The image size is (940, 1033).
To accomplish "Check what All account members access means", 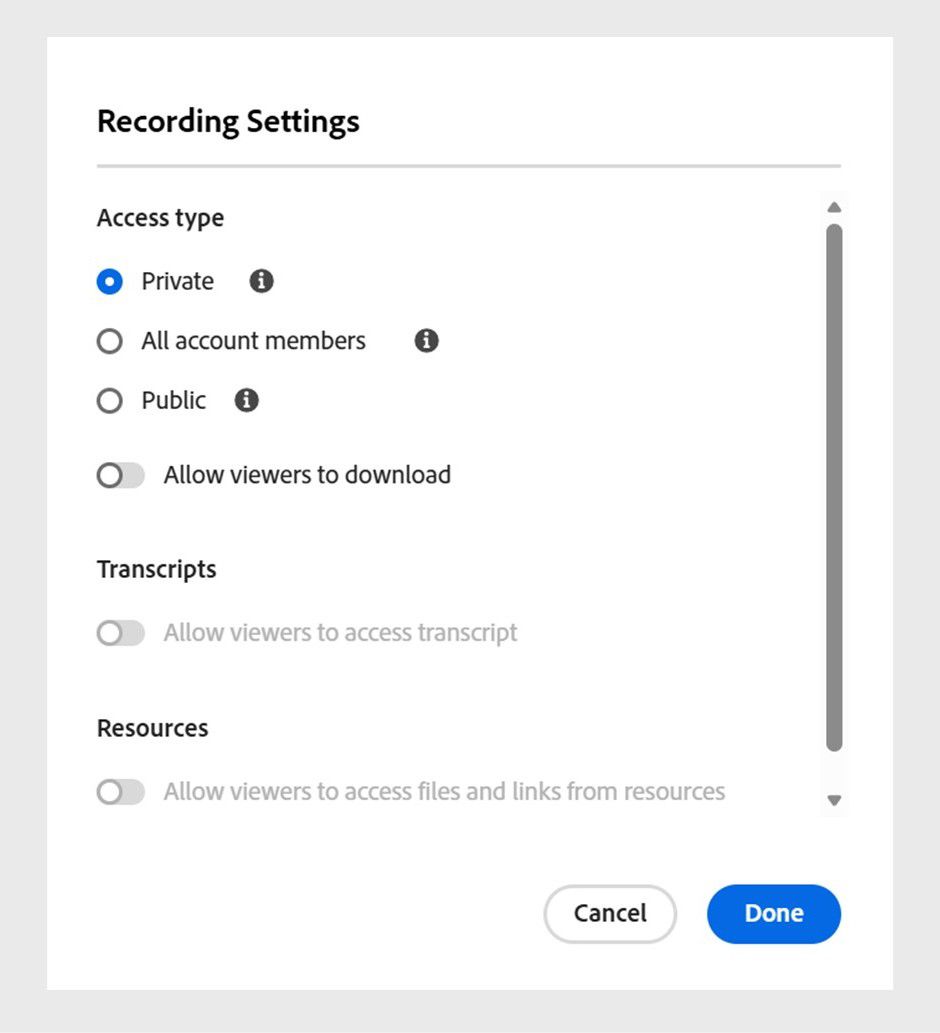I will pos(426,341).
